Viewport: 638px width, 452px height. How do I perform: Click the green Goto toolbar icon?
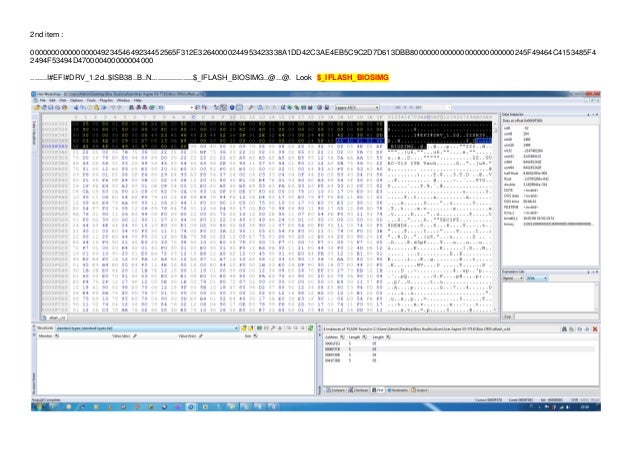click(151, 107)
